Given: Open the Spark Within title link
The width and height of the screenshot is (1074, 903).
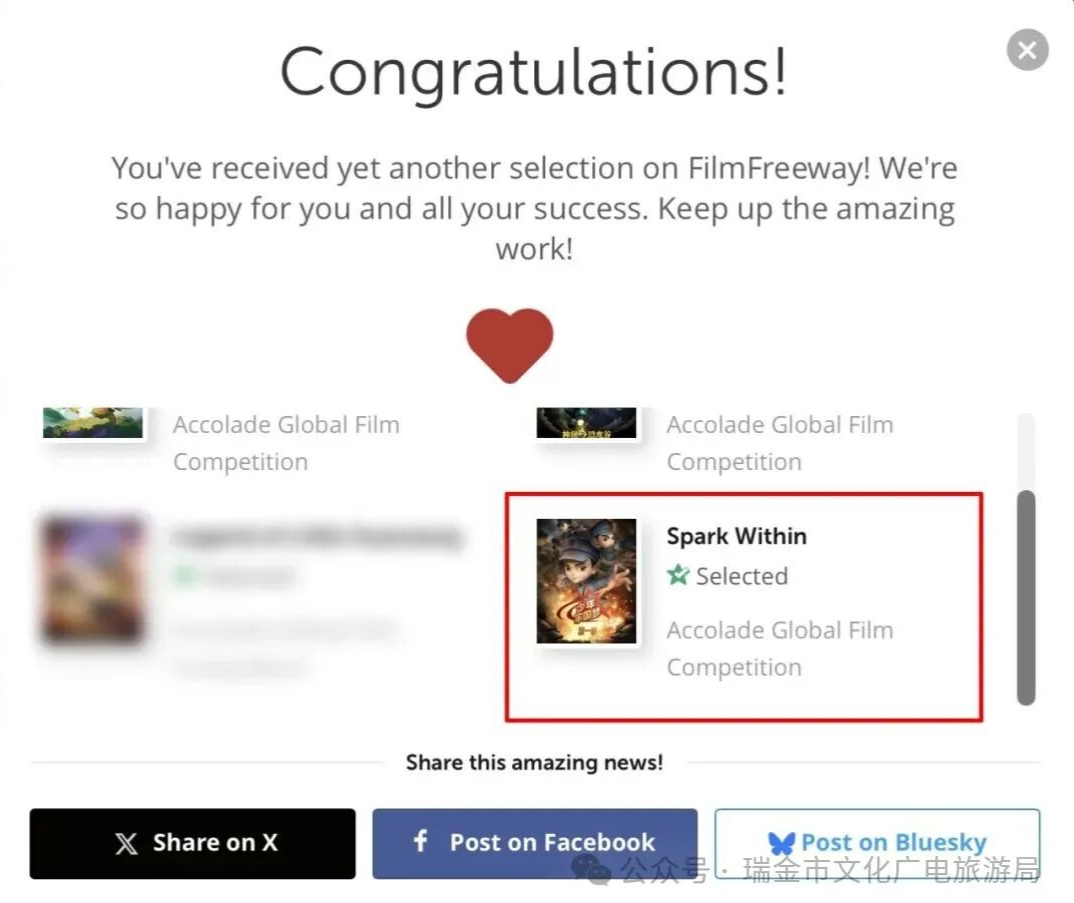Looking at the screenshot, I should [x=736, y=536].
